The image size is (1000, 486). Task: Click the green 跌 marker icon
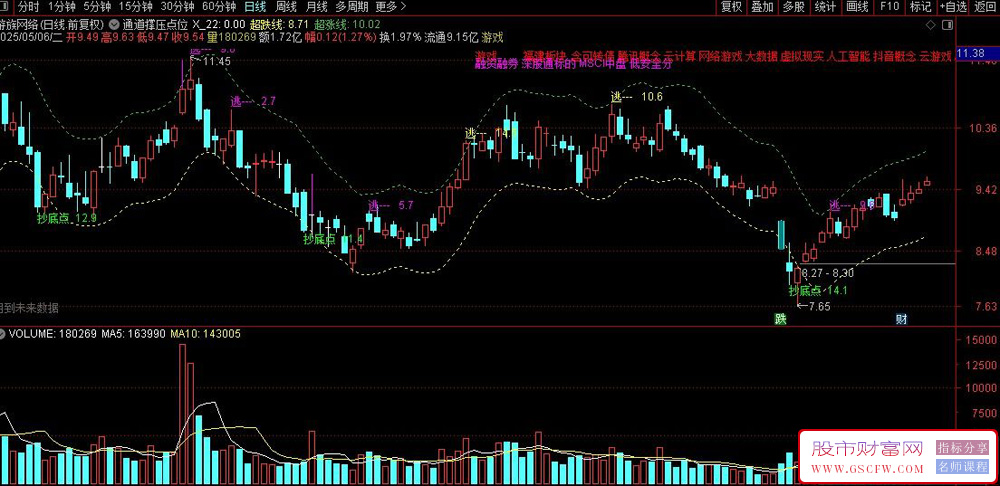[780, 318]
